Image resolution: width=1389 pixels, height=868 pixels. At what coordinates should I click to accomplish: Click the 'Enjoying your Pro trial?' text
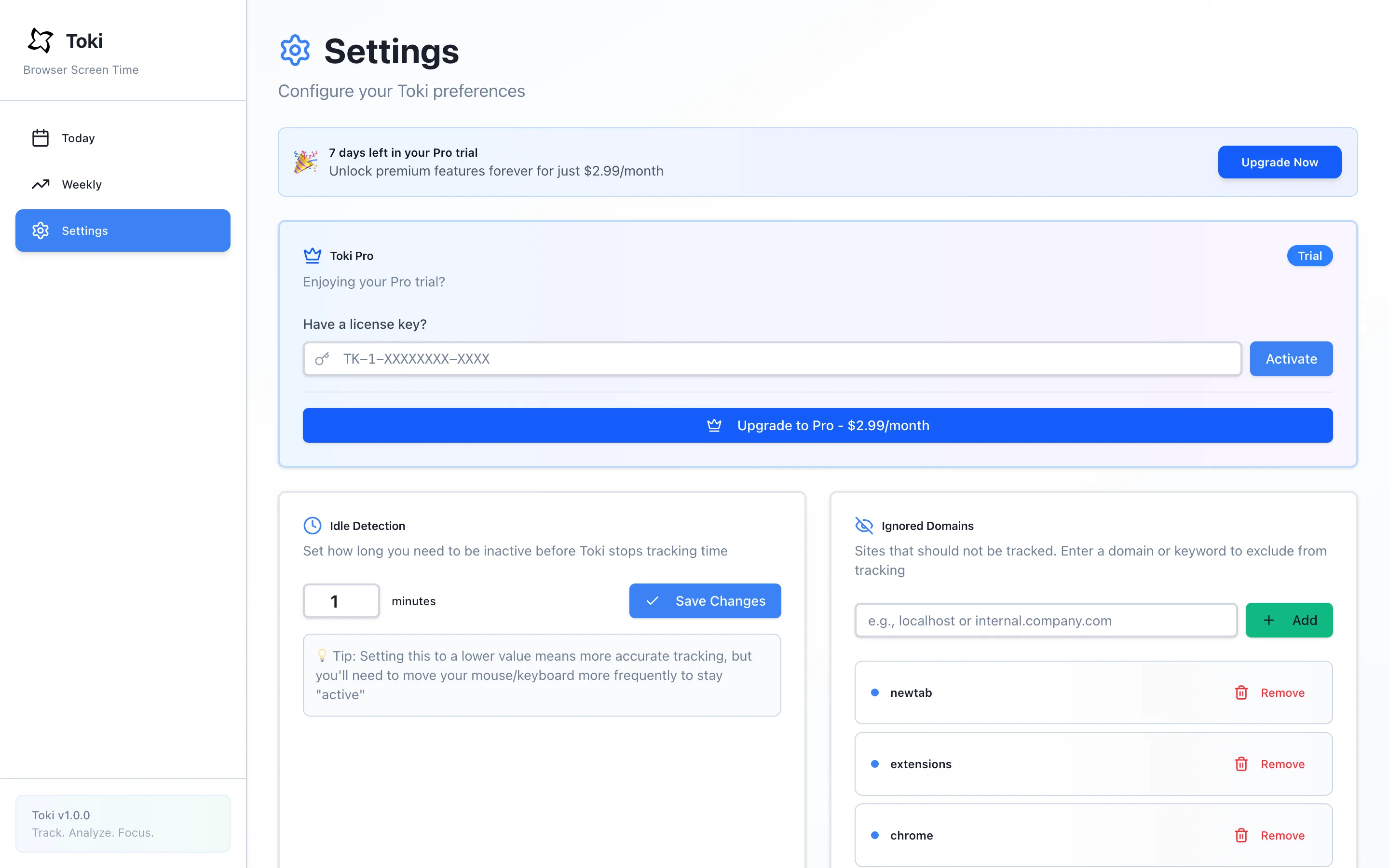pos(374,281)
